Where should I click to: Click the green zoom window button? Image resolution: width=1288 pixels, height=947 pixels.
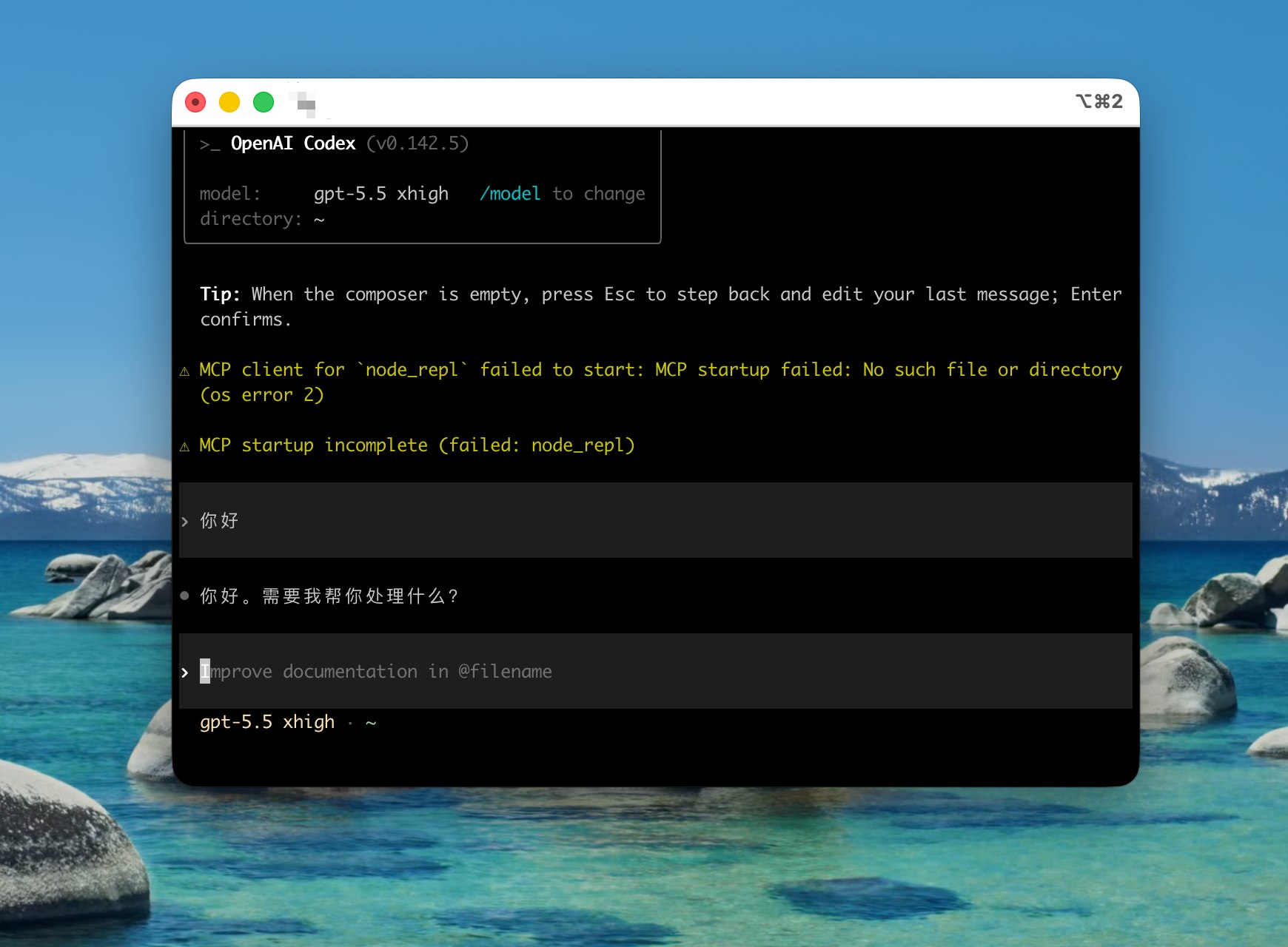(x=264, y=102)
